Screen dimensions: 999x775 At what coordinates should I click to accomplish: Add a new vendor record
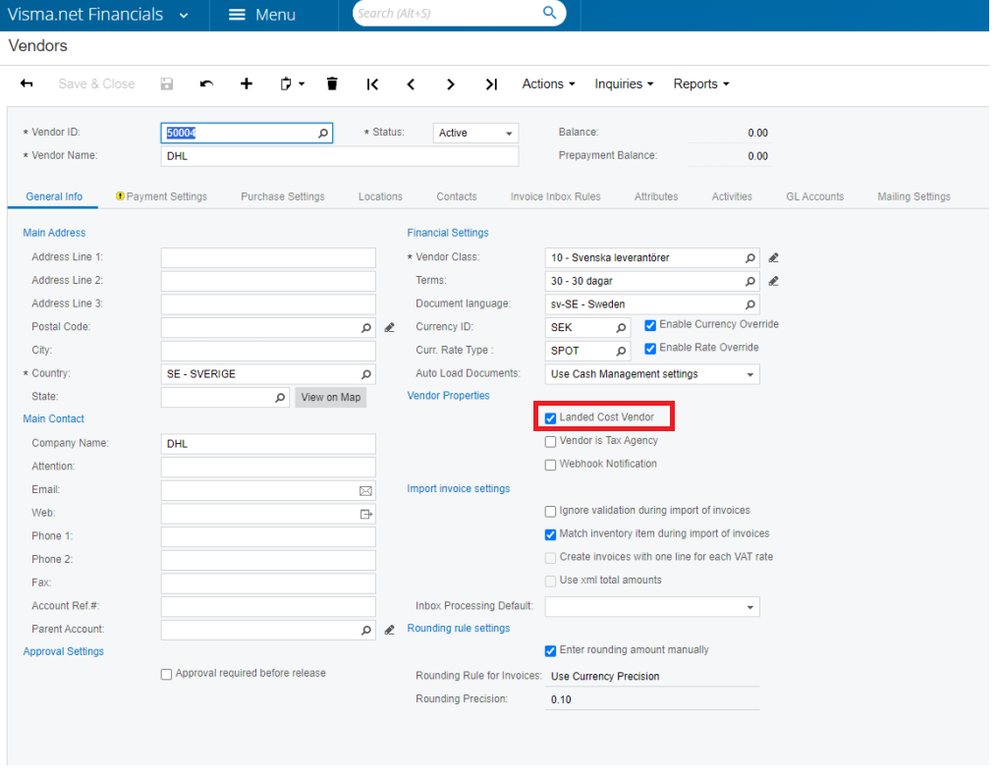pos(247,83)
